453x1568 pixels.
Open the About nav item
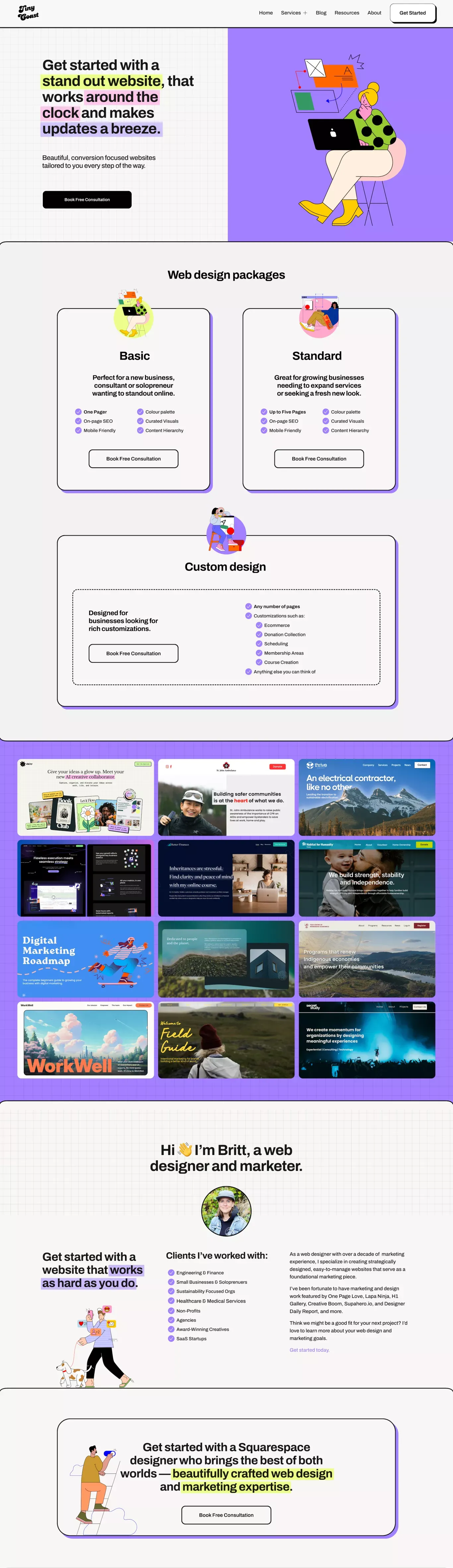tap(374, 13)
